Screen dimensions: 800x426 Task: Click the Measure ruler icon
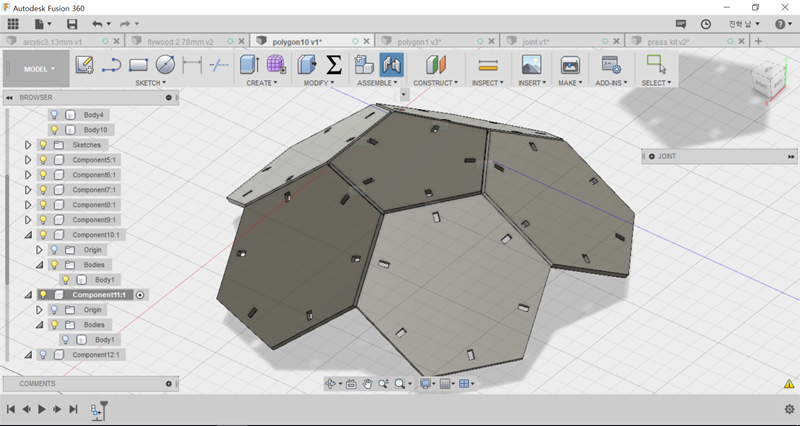pyautogui.click(x=488, y=65)
